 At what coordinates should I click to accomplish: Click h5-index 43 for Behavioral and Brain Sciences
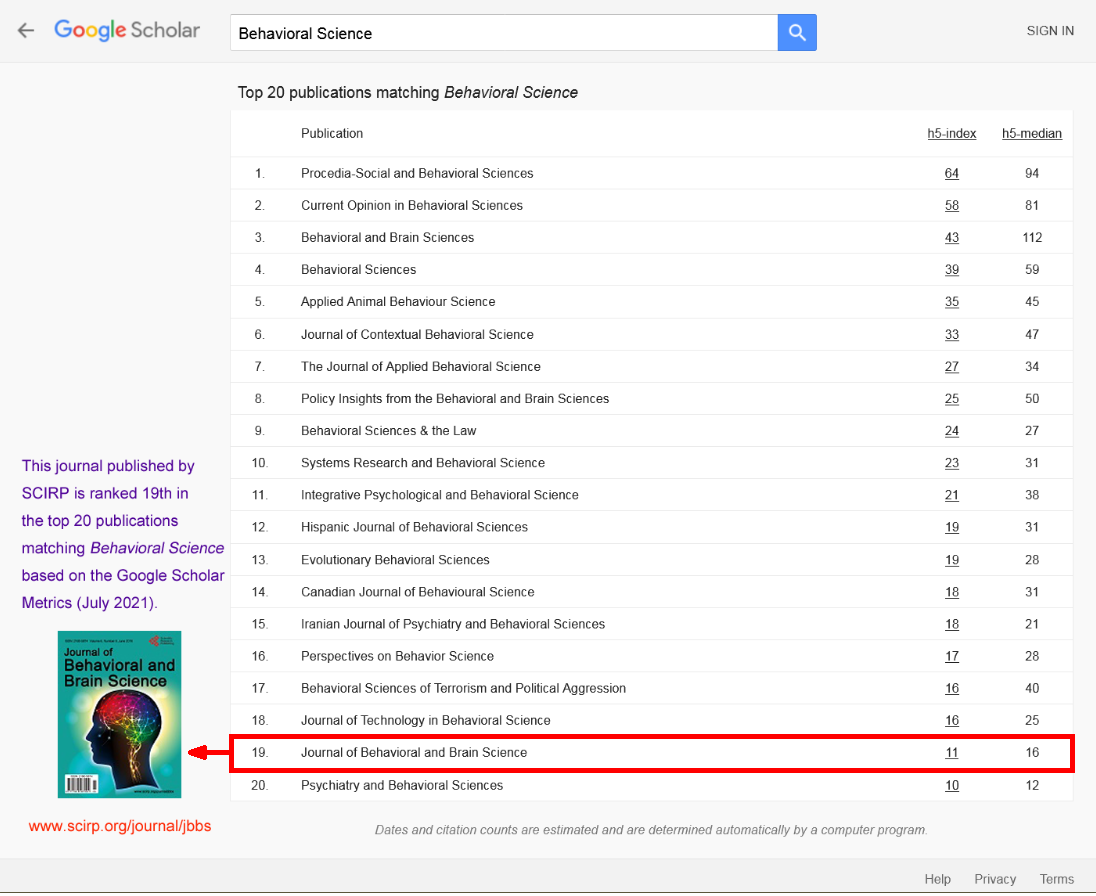click(x=951, y=238)
